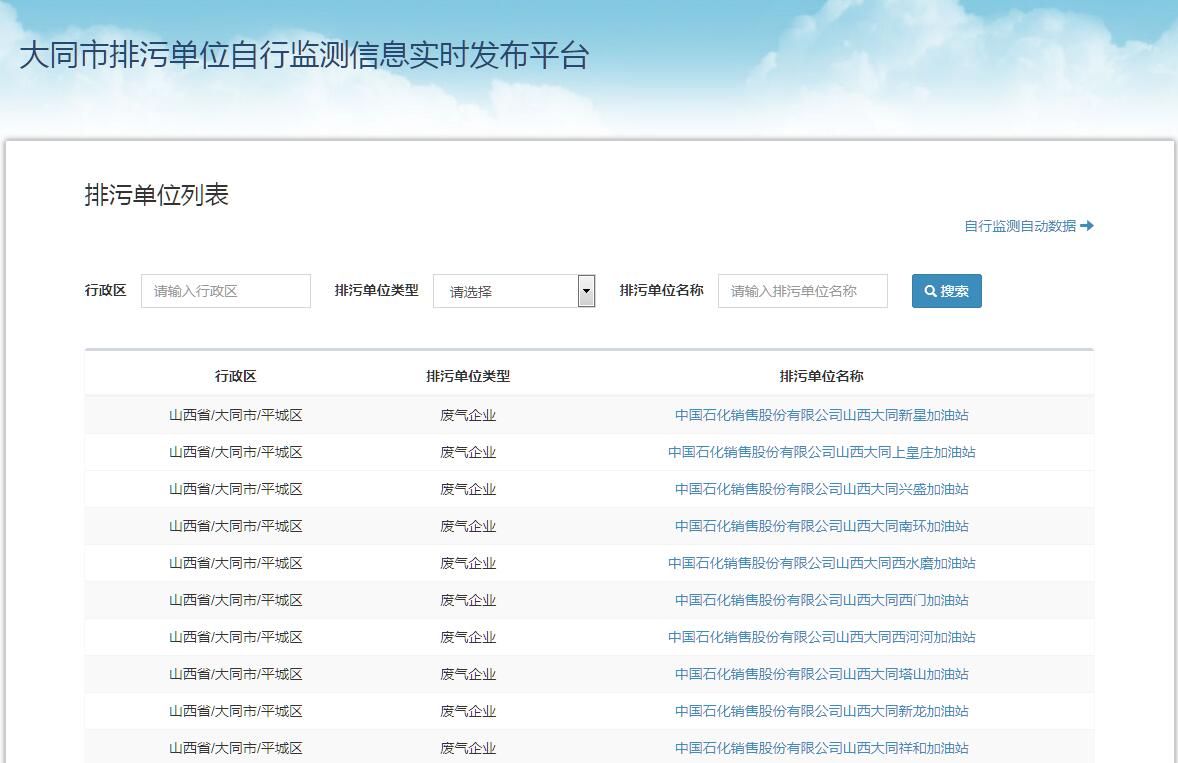Screen dimensions: 1178x763
Task: Click the 大同市排污单位自行监测信息实时发布平台 title
Action: point(304,55)
